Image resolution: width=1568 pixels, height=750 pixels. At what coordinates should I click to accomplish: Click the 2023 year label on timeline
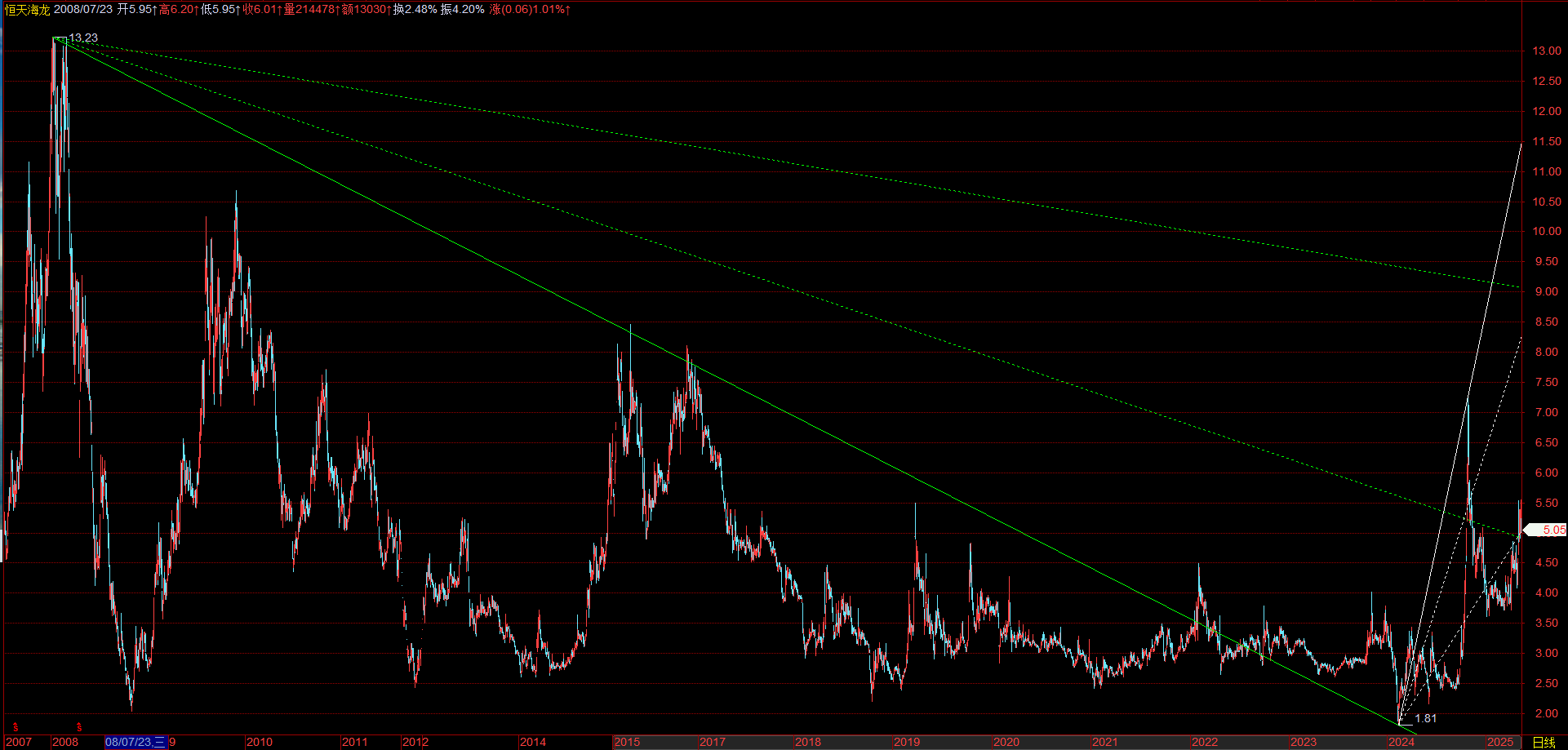[1304, 742]
